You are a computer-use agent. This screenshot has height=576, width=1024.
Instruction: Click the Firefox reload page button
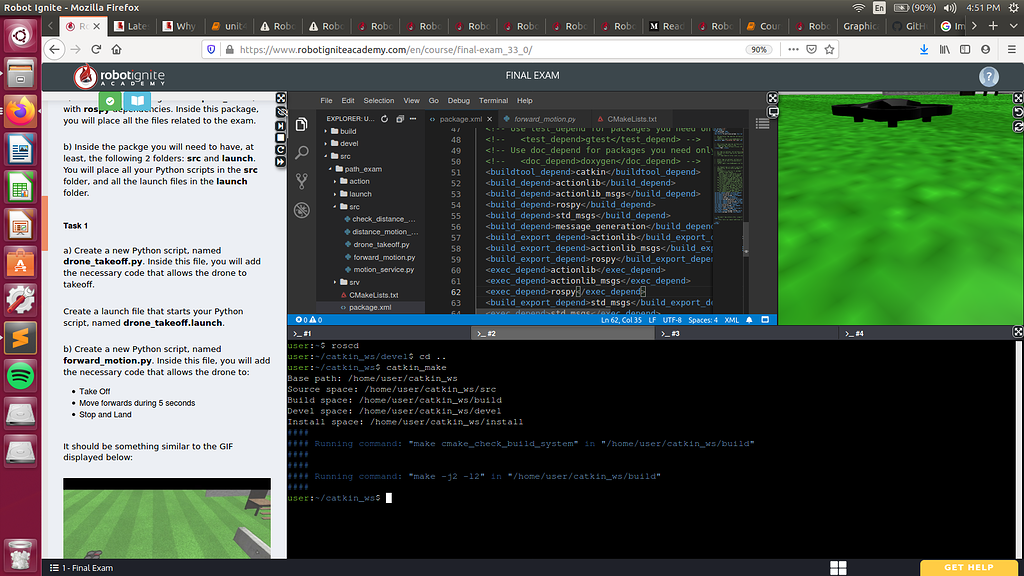(94, 49)
